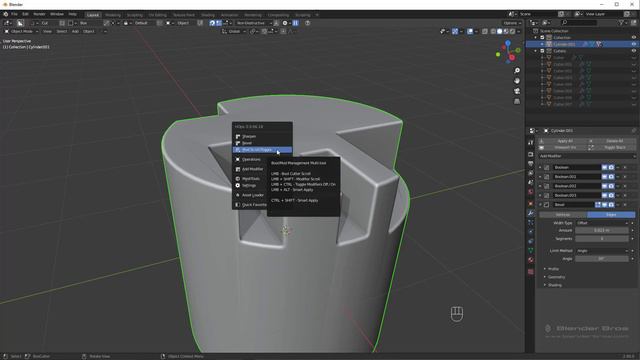Click the hand pan view icon
Screen dimensions: 640x360
(x=517, y=81)
